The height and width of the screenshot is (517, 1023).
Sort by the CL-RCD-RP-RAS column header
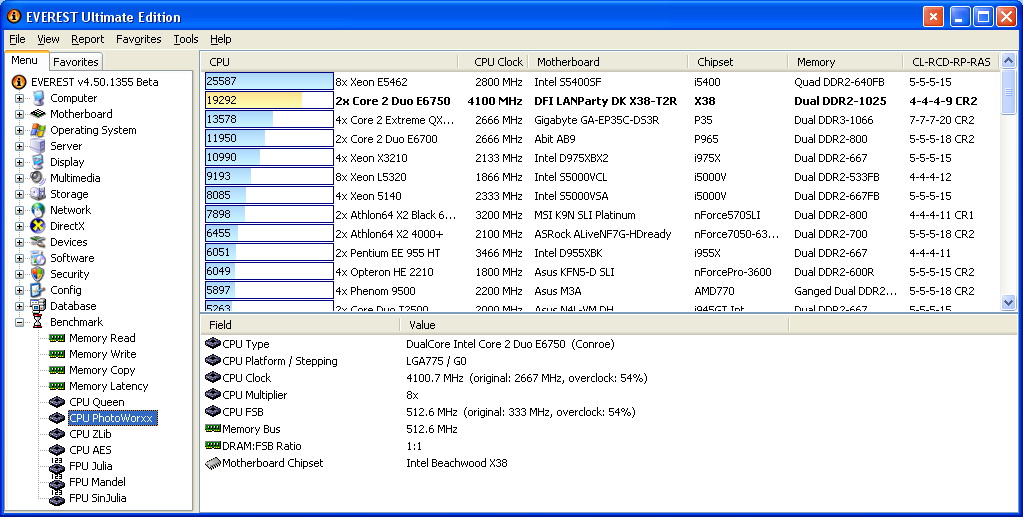click(x=951, y=62)
